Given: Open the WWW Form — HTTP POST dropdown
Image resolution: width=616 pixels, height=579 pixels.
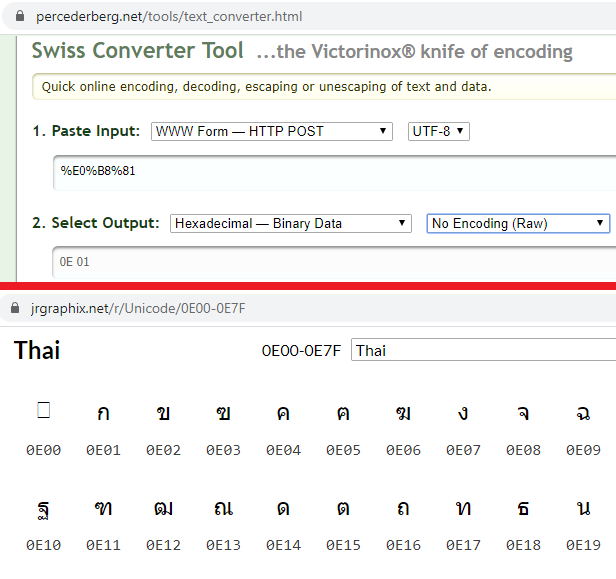Looking at the screenshot, I should pyautogui.click(x=271, y=131).
